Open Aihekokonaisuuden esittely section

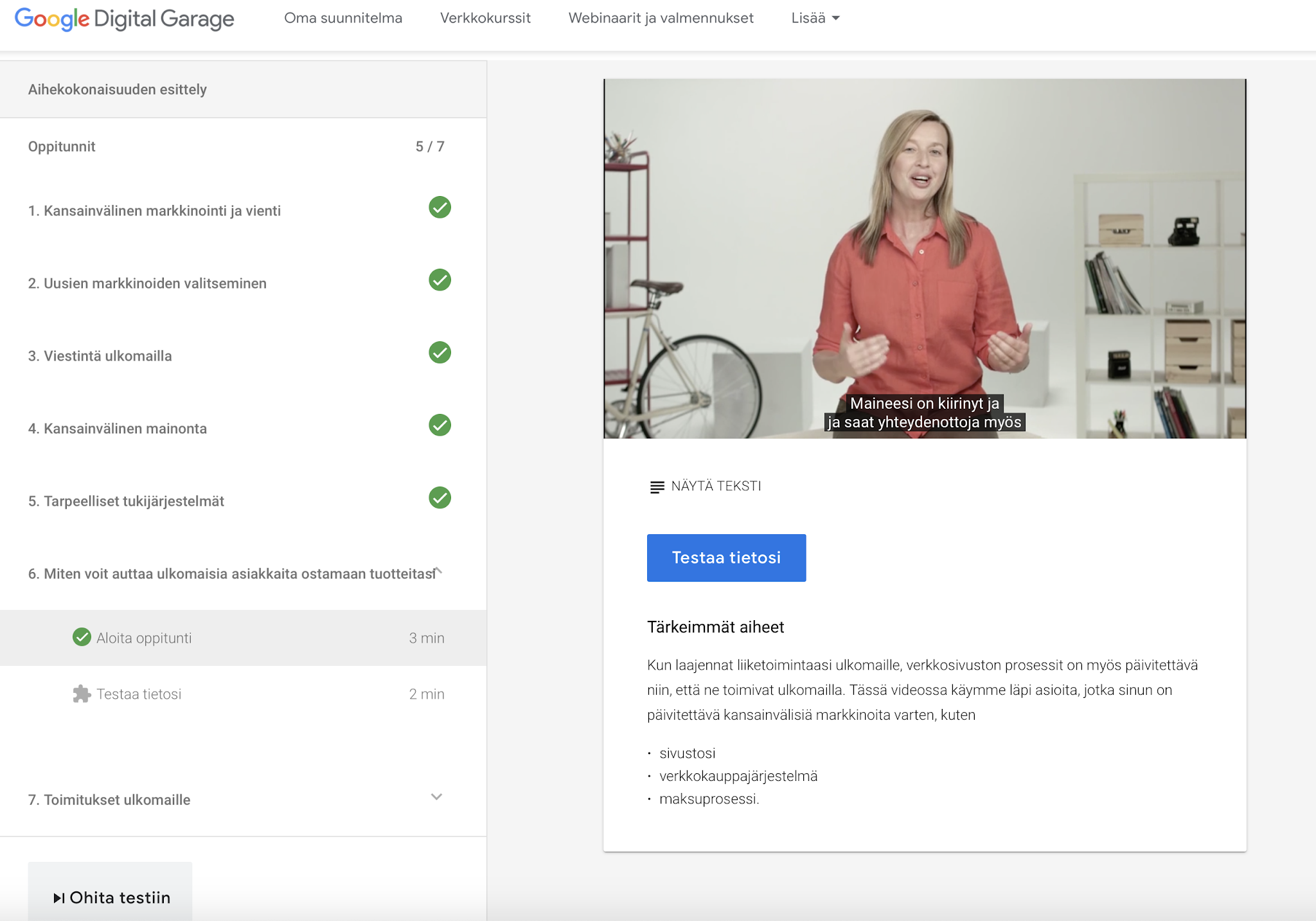pos(243,89)
